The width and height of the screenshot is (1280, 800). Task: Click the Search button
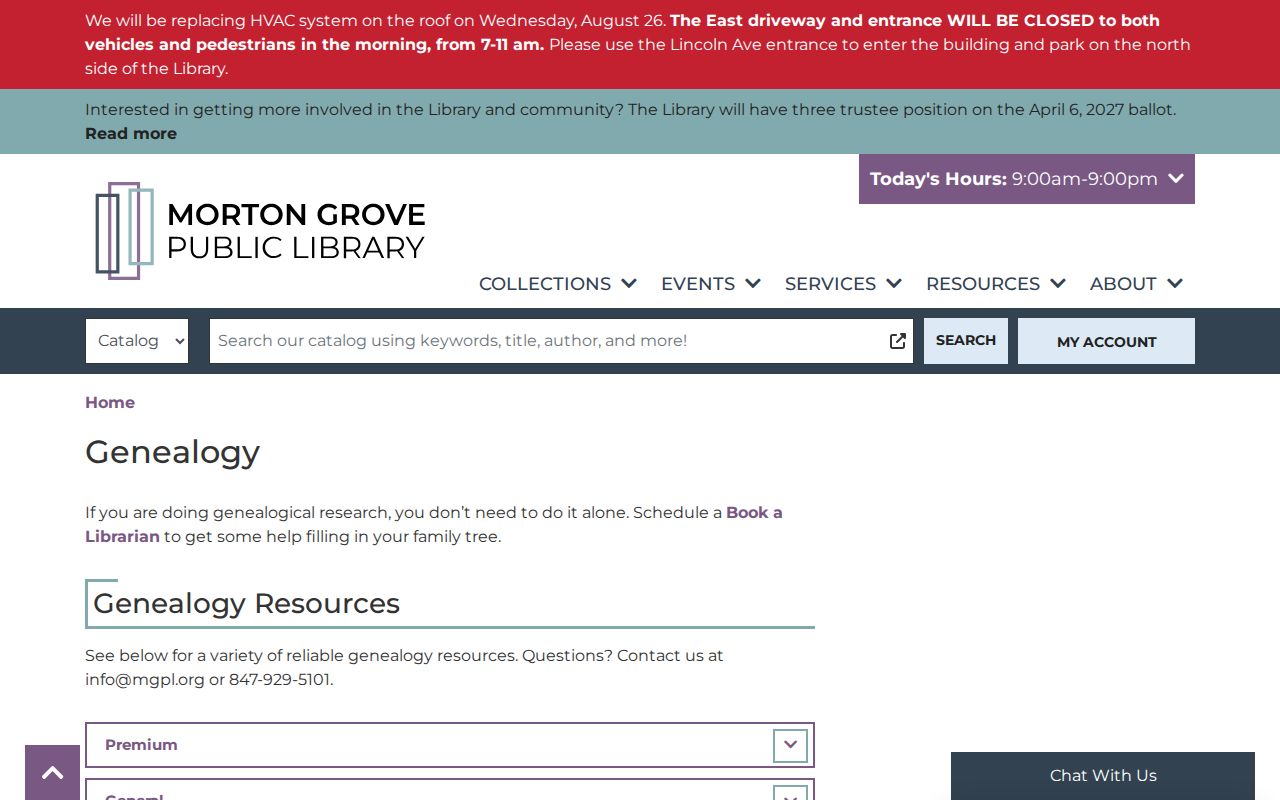(x=966, y=341)
